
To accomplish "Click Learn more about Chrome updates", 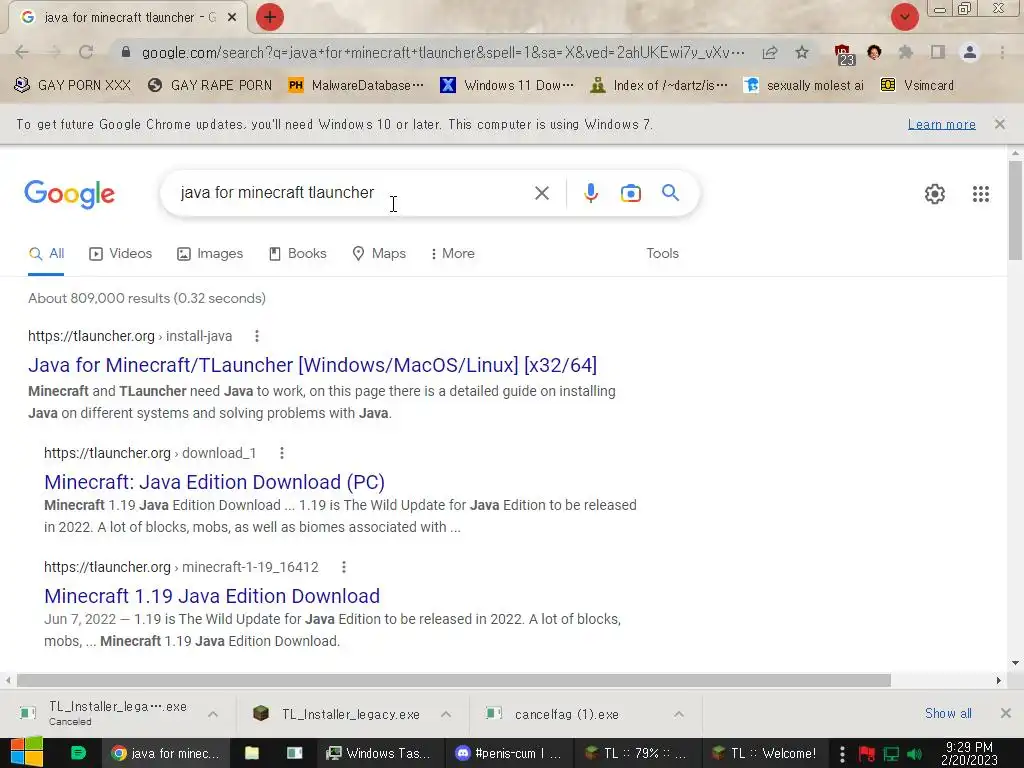I will (941, 124).
